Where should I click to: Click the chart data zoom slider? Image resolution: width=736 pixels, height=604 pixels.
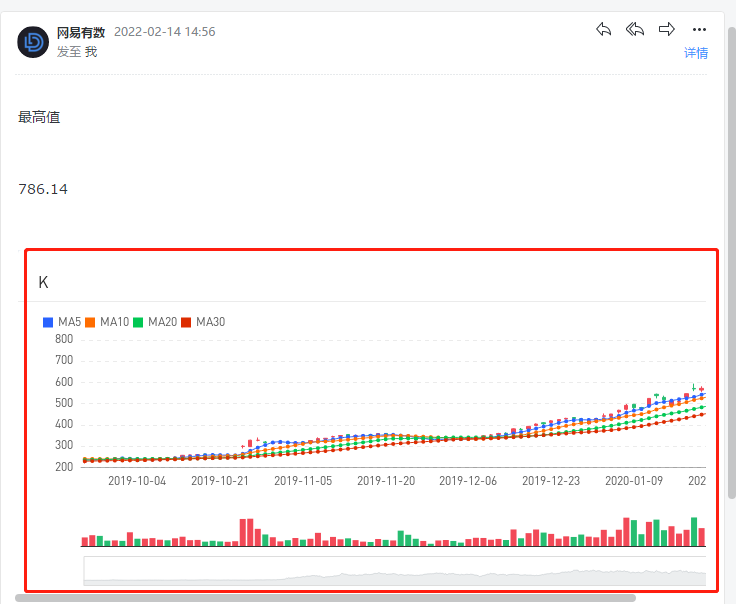click(x=394, y=572)
